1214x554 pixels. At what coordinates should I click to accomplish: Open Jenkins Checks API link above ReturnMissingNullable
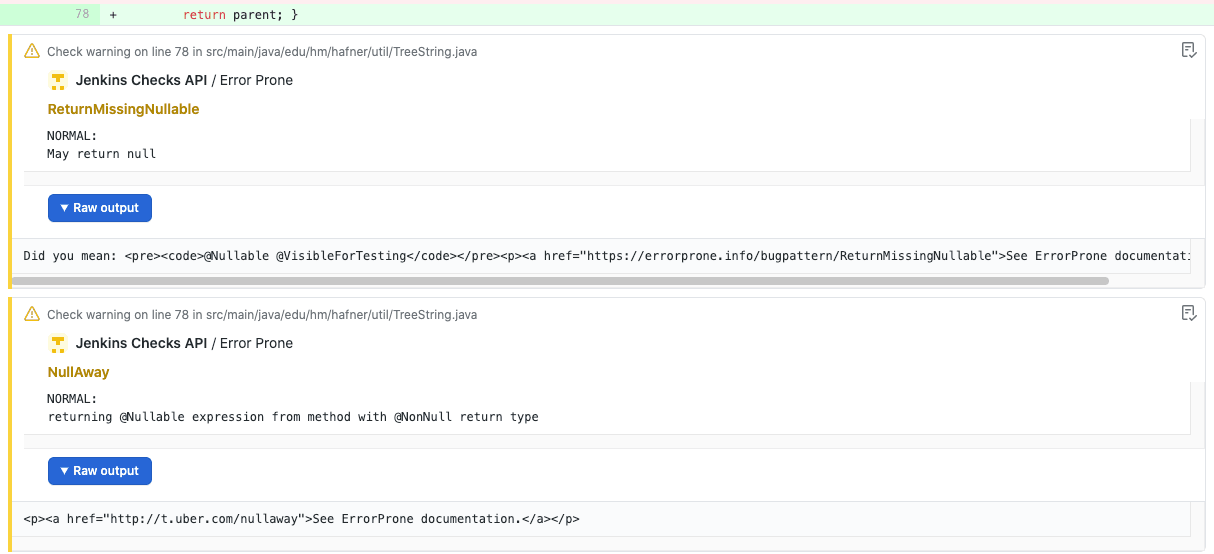(x=141, y=81)
